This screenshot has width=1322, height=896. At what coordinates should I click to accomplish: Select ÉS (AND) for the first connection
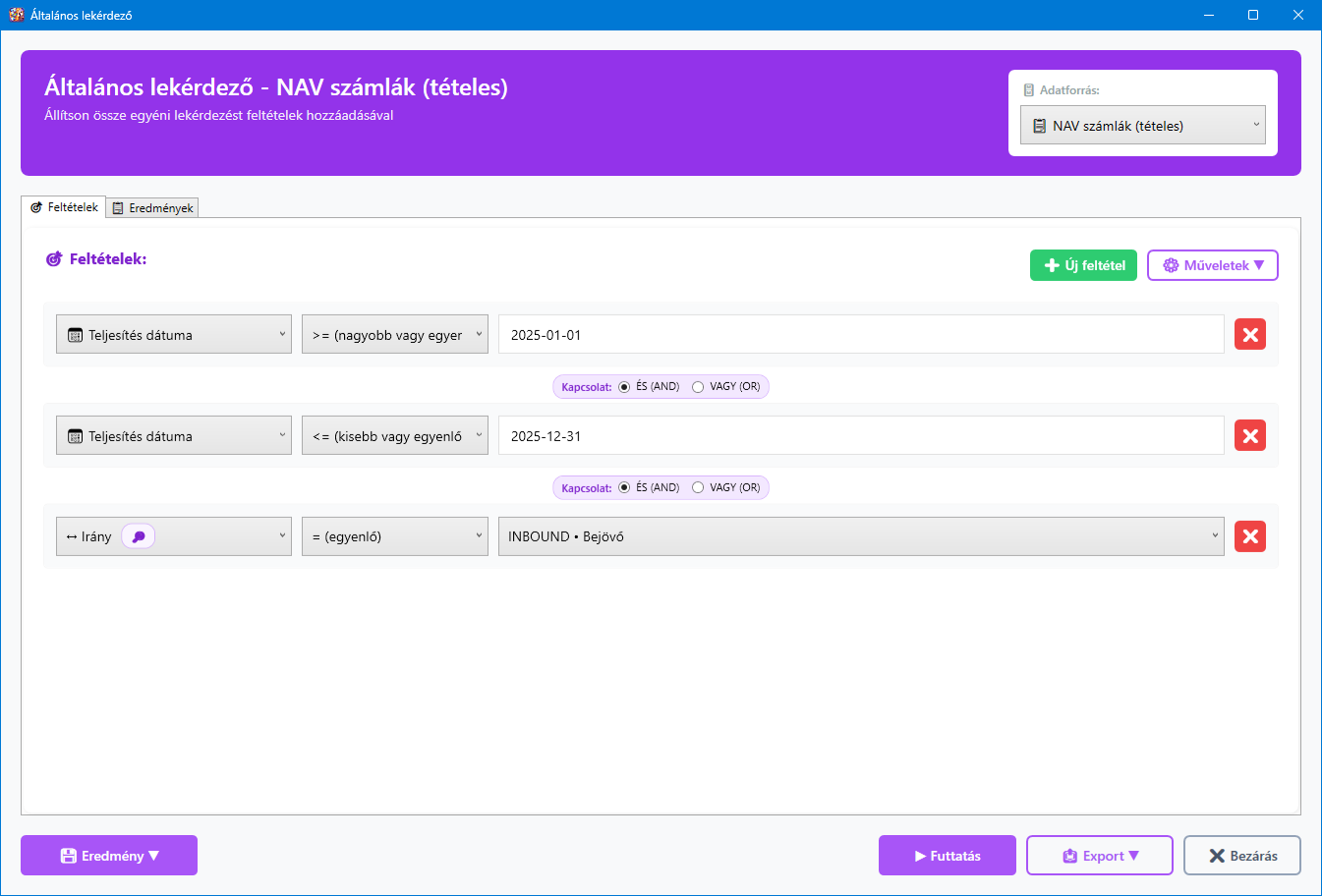coord(624,387)
